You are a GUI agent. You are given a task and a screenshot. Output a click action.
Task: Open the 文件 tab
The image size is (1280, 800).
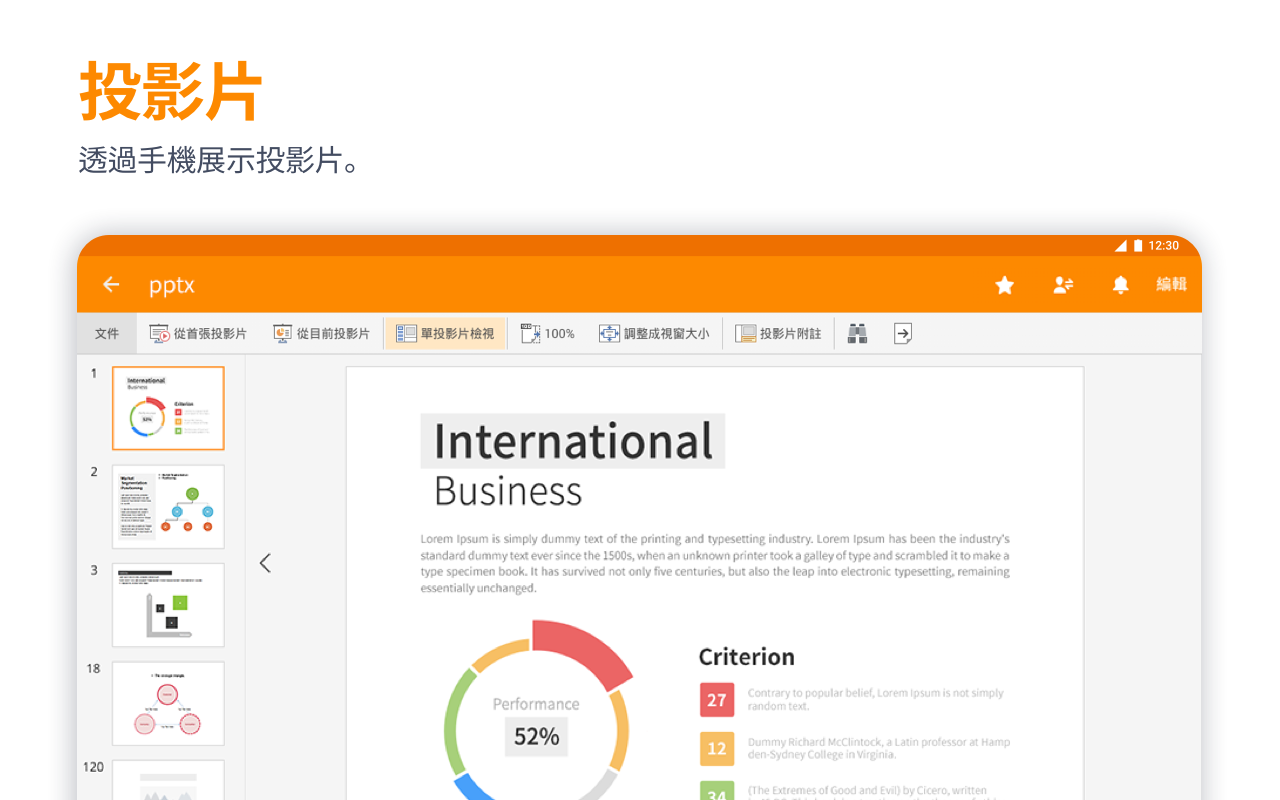click(x=107, y=334)
